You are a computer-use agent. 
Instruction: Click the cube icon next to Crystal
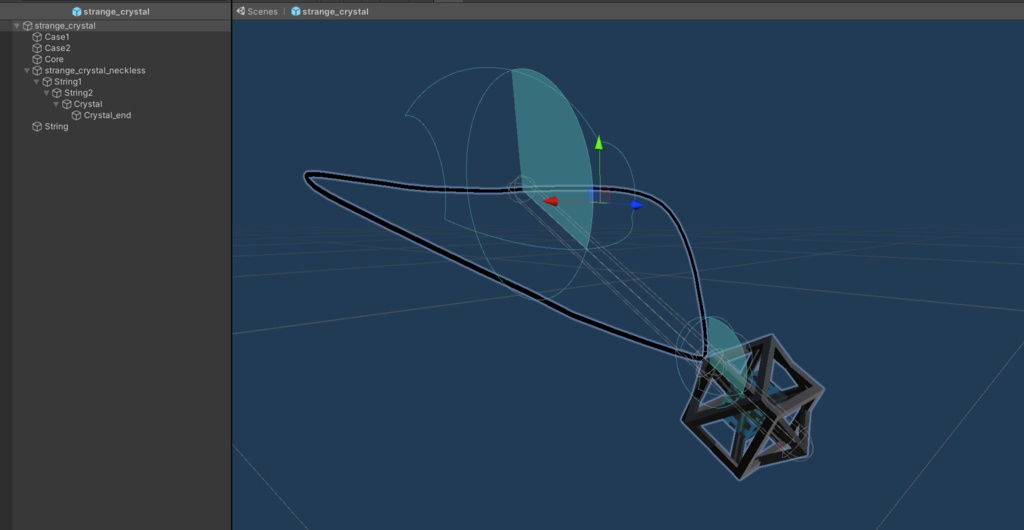point(67,104)
